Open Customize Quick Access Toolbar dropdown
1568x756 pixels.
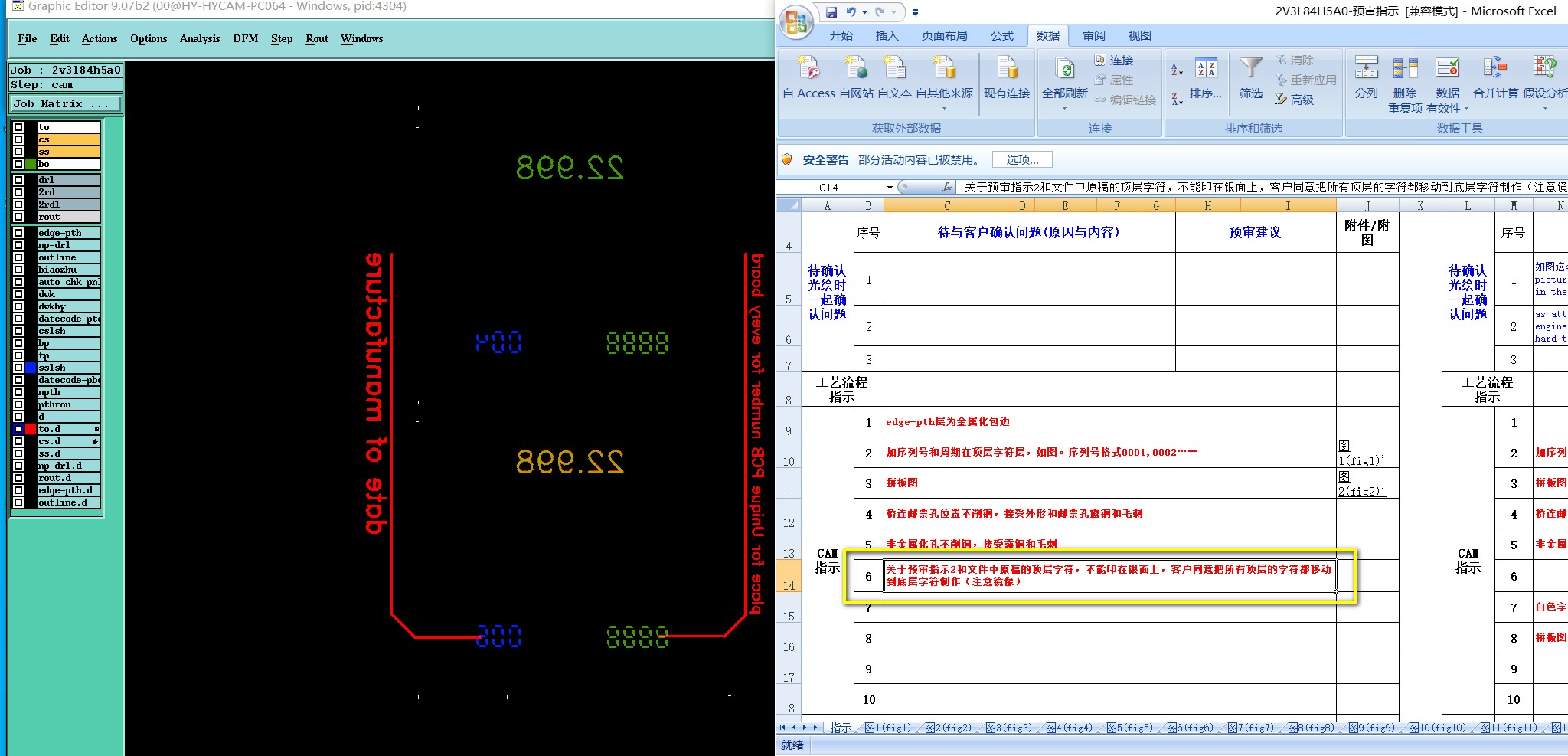pyautogui.click(x=915, y=12)
